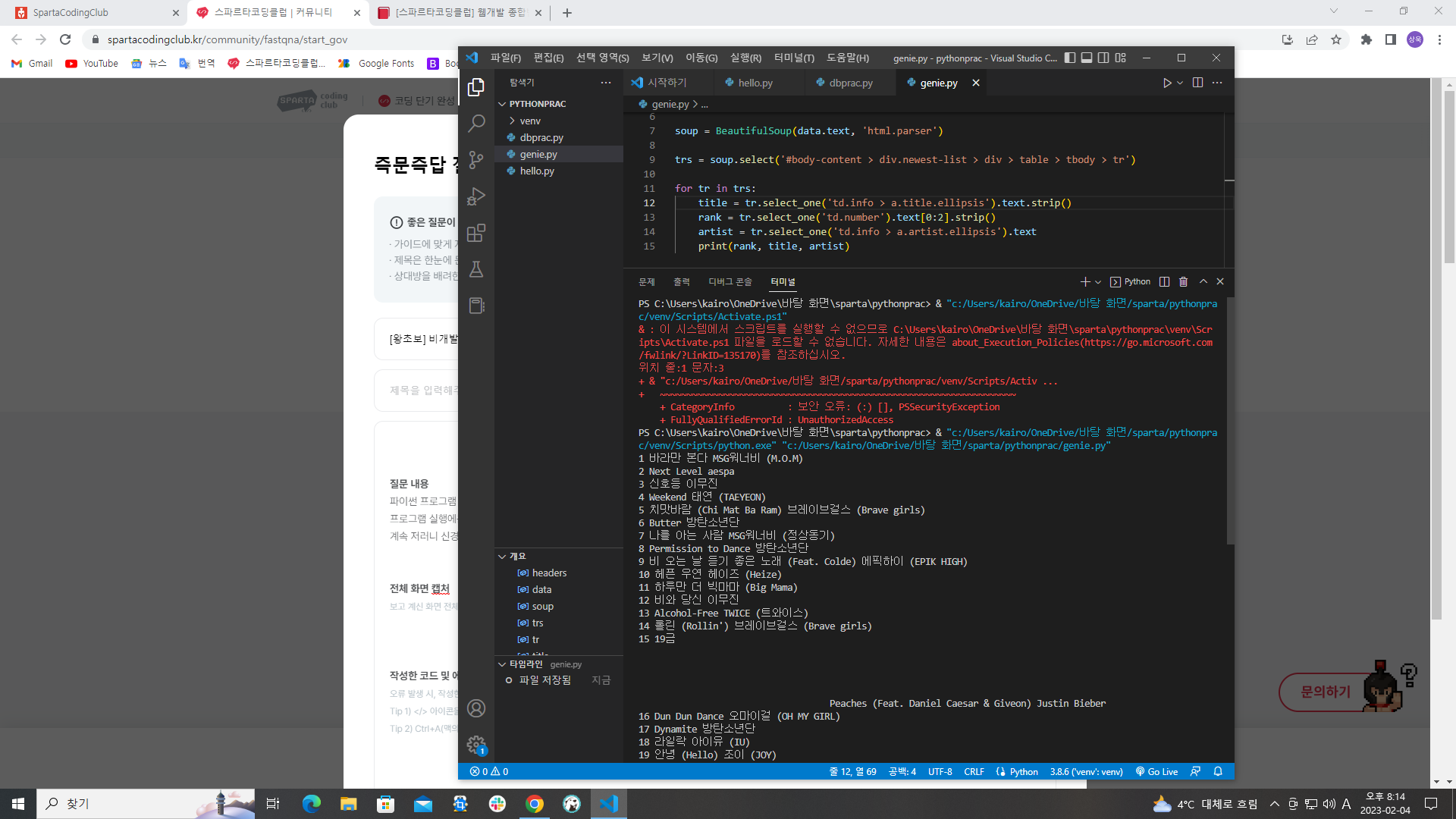Collapse the PYTHONPRAC folder section
Screen dimensions: 1456x819
(x=559, y=104)
